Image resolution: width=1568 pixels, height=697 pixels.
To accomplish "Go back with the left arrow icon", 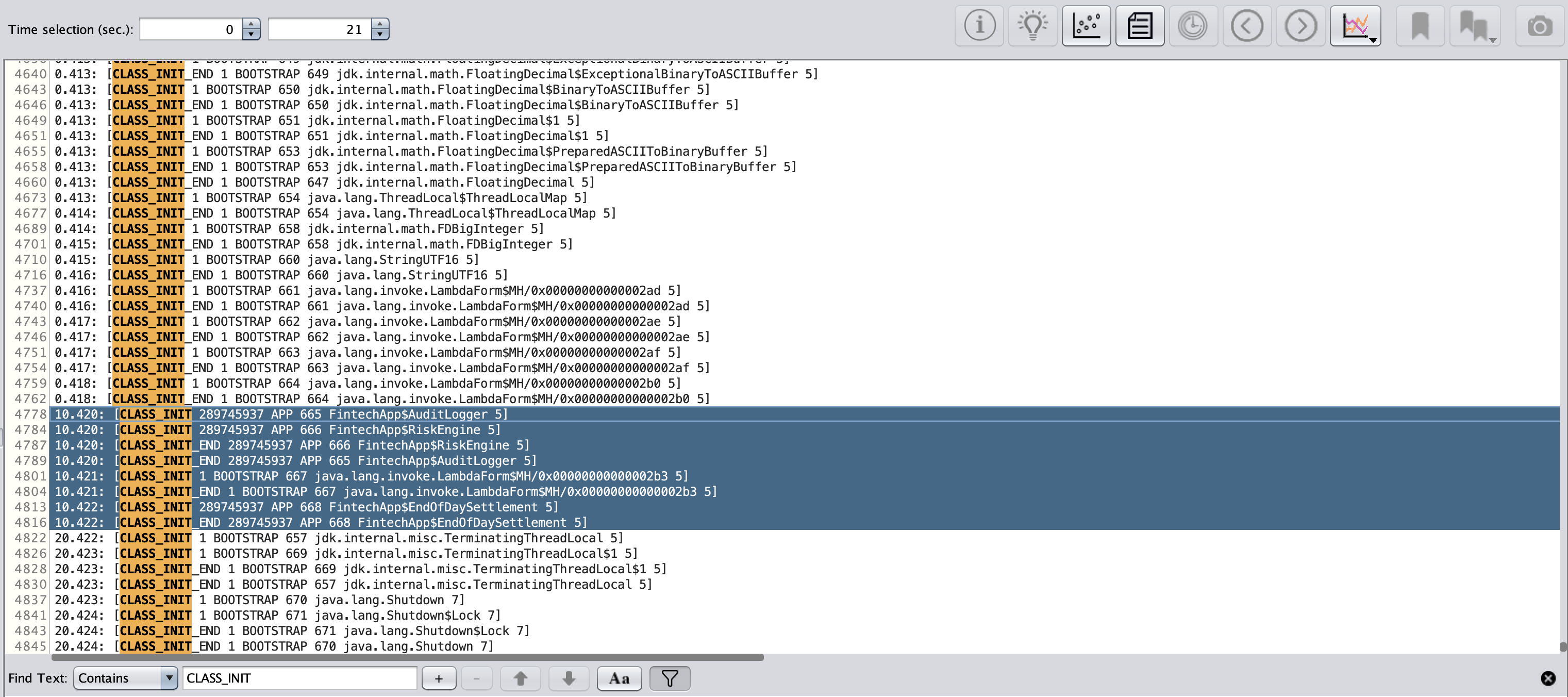I will point(1246,26).
